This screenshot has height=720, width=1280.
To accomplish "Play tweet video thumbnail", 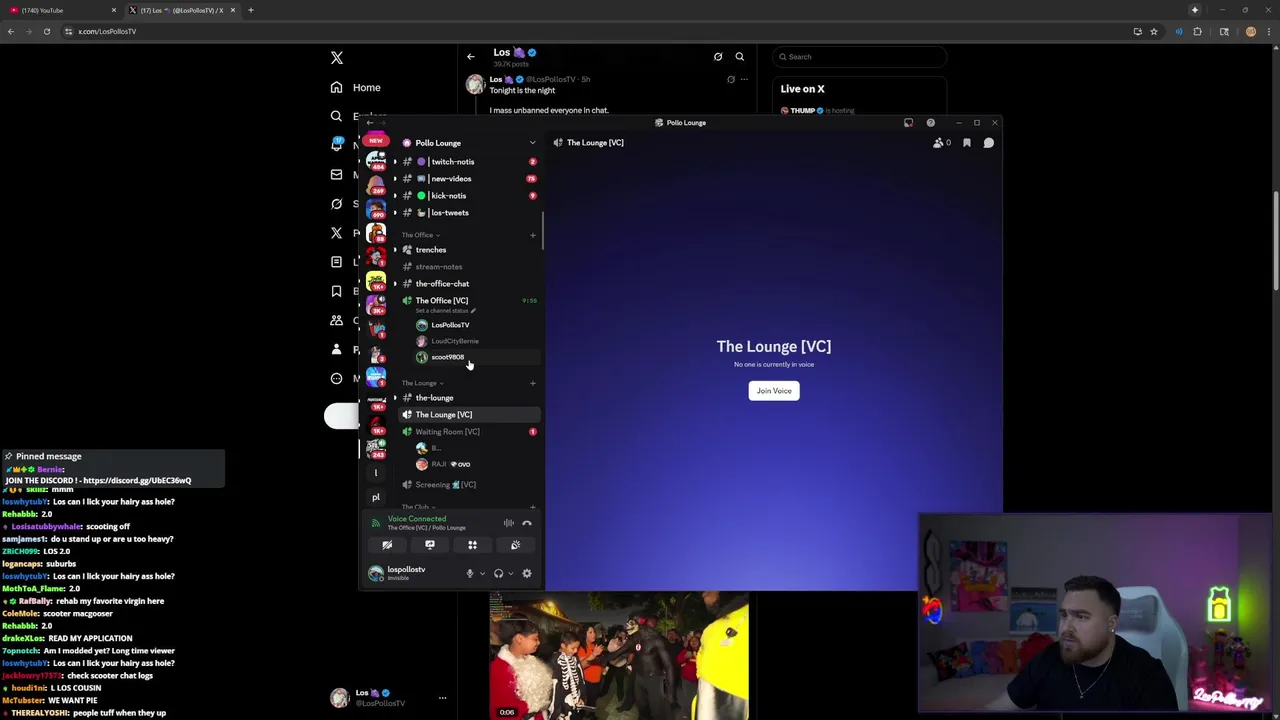I will [619, 656].
